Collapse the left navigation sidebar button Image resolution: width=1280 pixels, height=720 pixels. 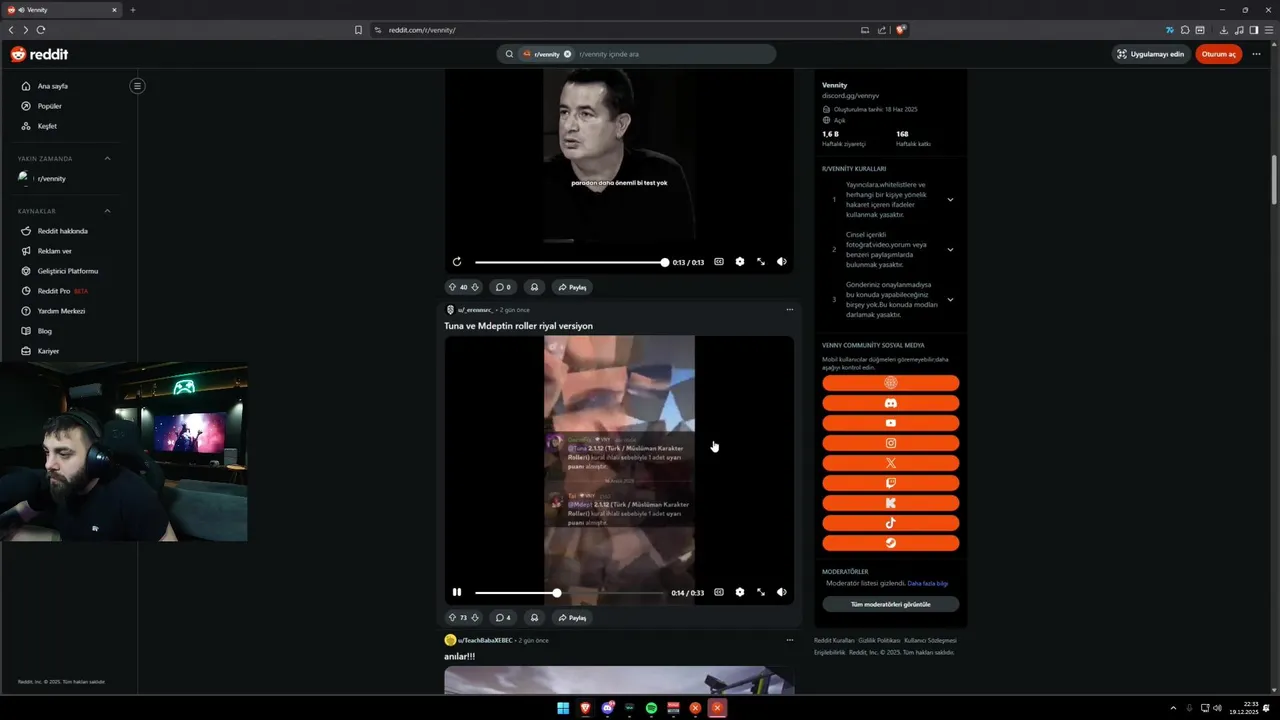137,86
